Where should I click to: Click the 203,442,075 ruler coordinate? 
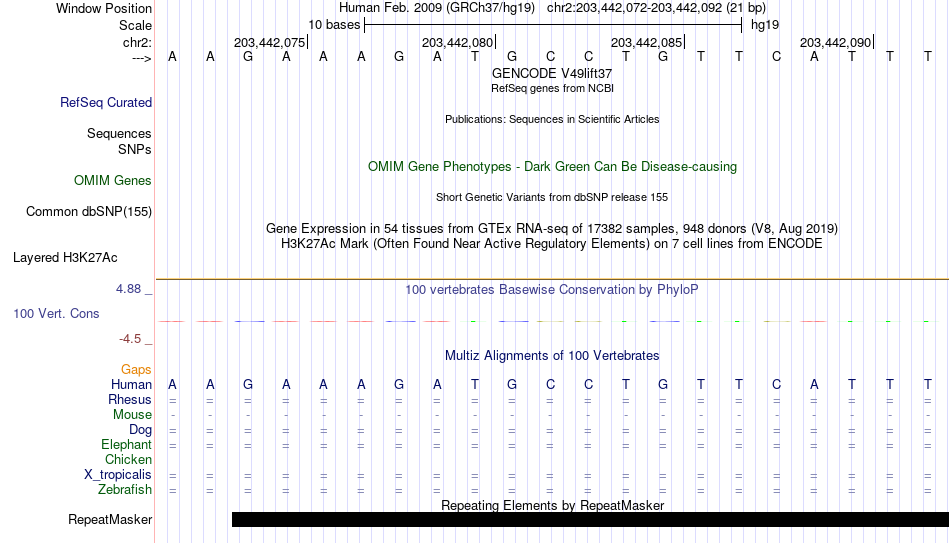pyautogui.click(x=270, y=42)
